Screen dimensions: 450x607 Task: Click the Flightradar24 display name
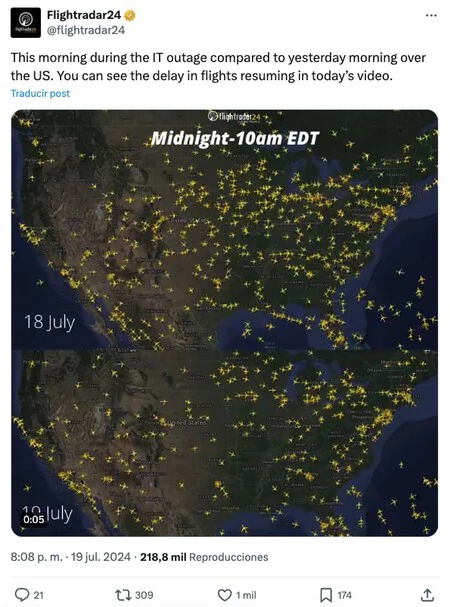tap(84, 15)
